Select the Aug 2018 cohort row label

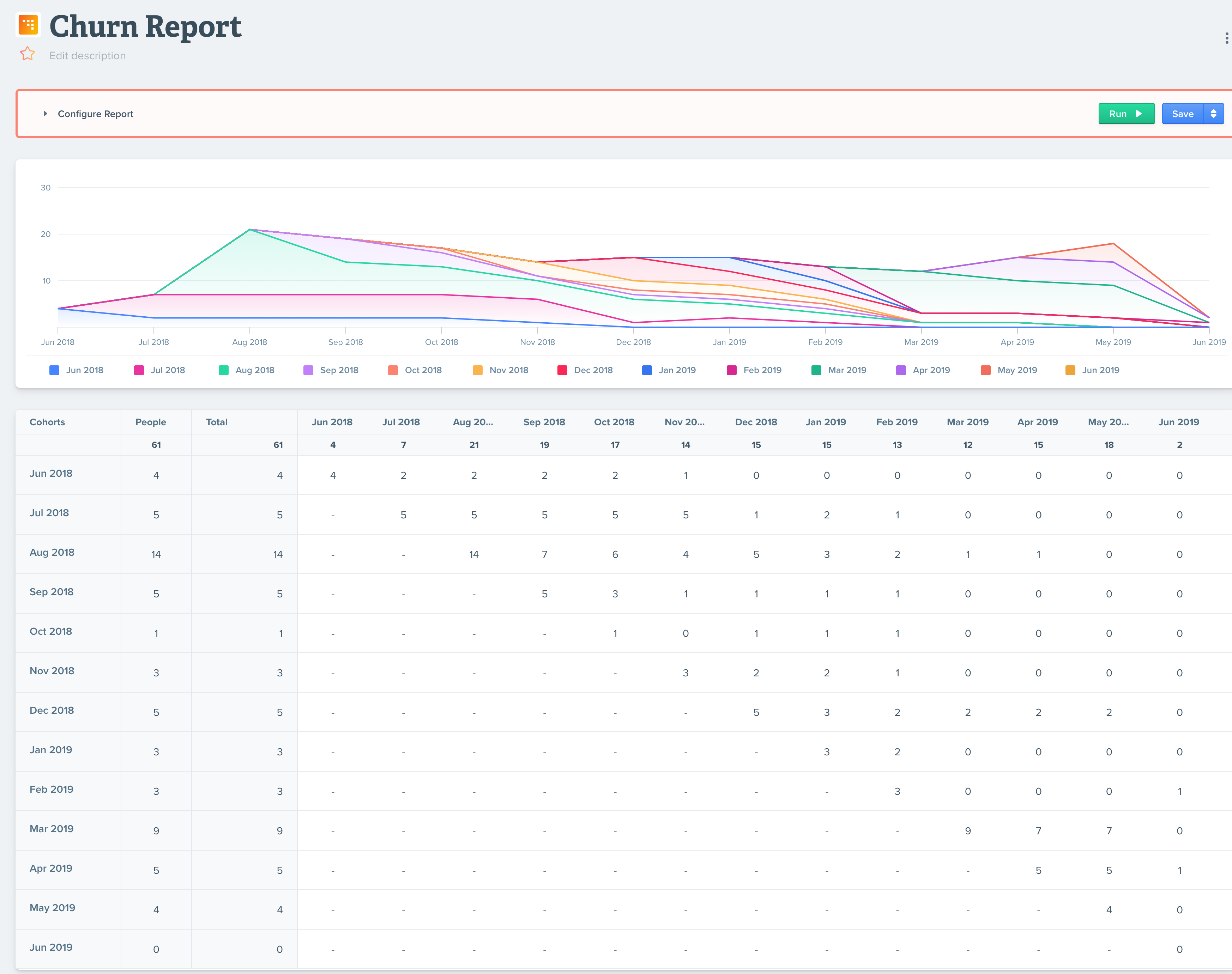pos(52,553)
